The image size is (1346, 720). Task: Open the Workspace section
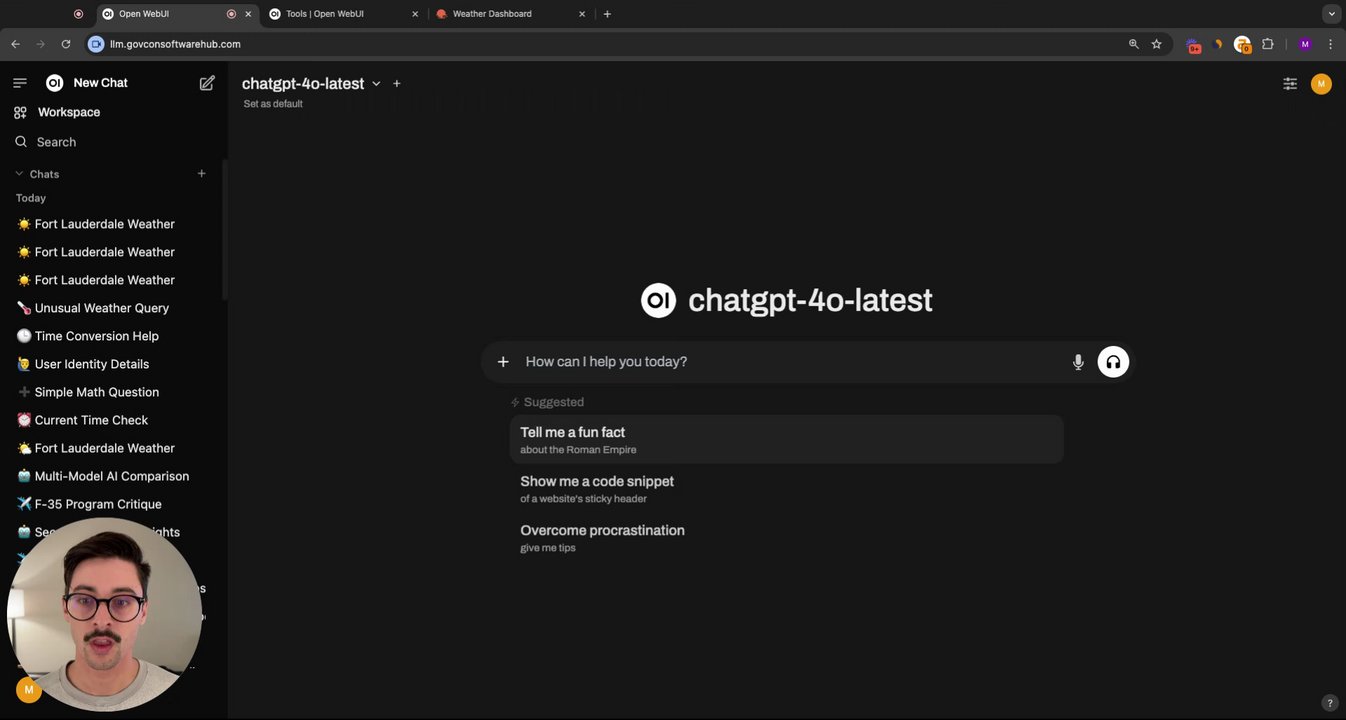point(68,112)
